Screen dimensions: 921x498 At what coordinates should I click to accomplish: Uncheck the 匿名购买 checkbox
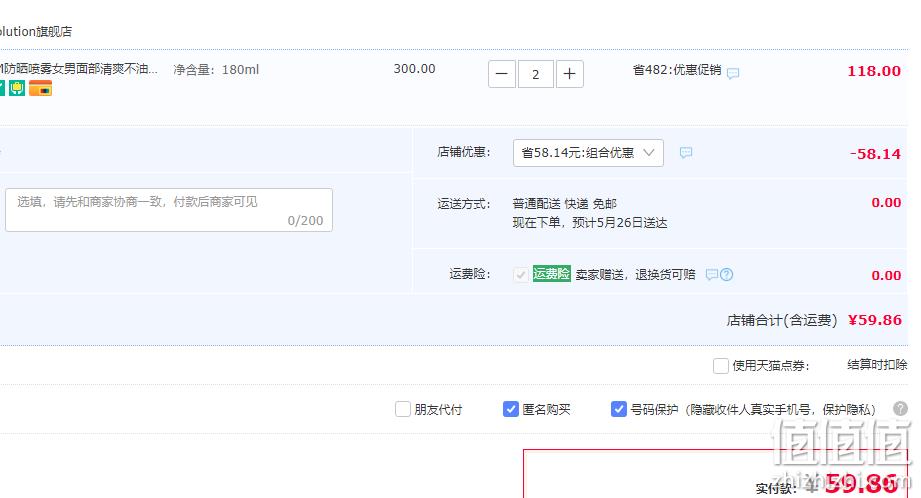[510, 409]
